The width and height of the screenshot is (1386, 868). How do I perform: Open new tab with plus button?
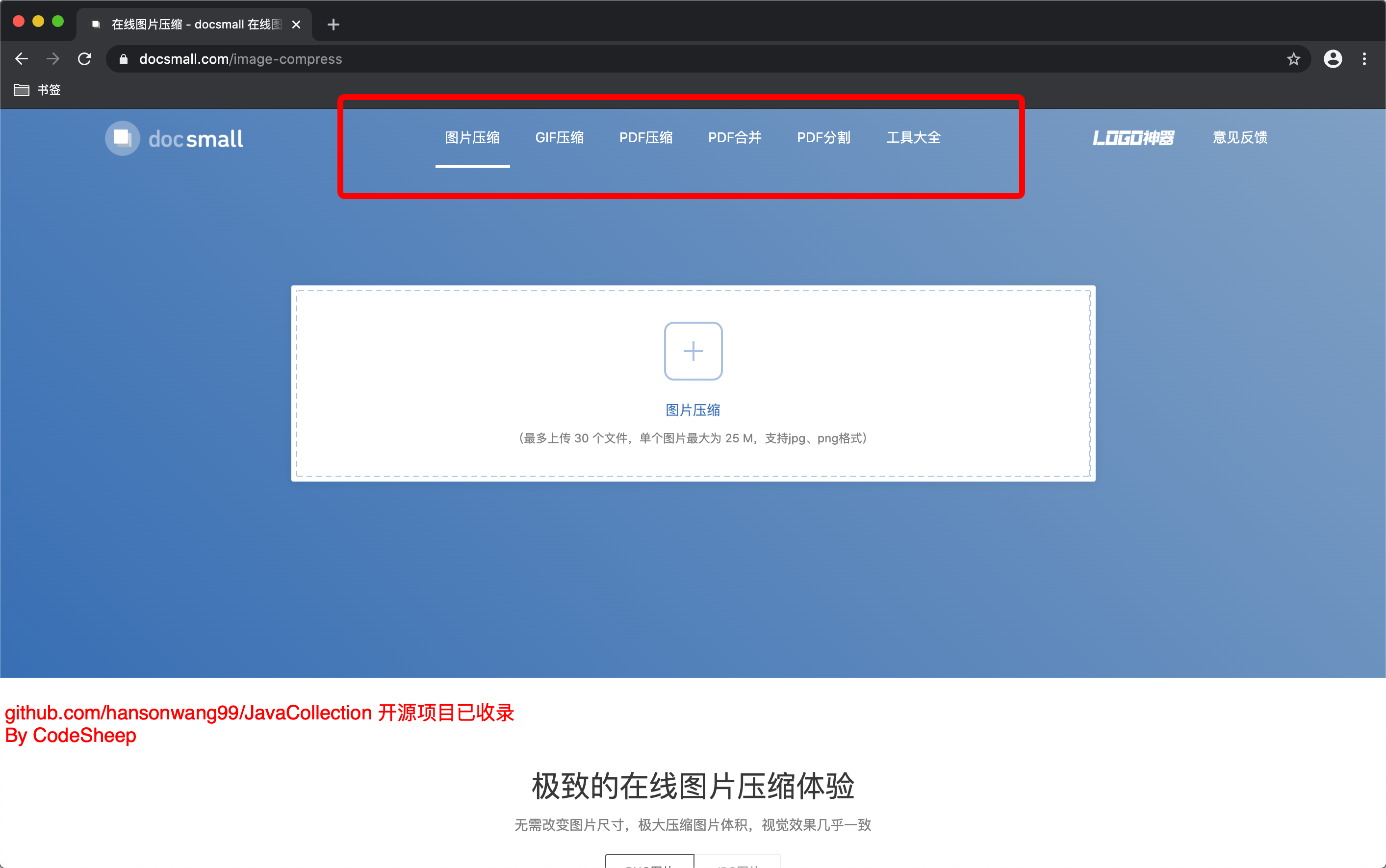click(333, 25)
